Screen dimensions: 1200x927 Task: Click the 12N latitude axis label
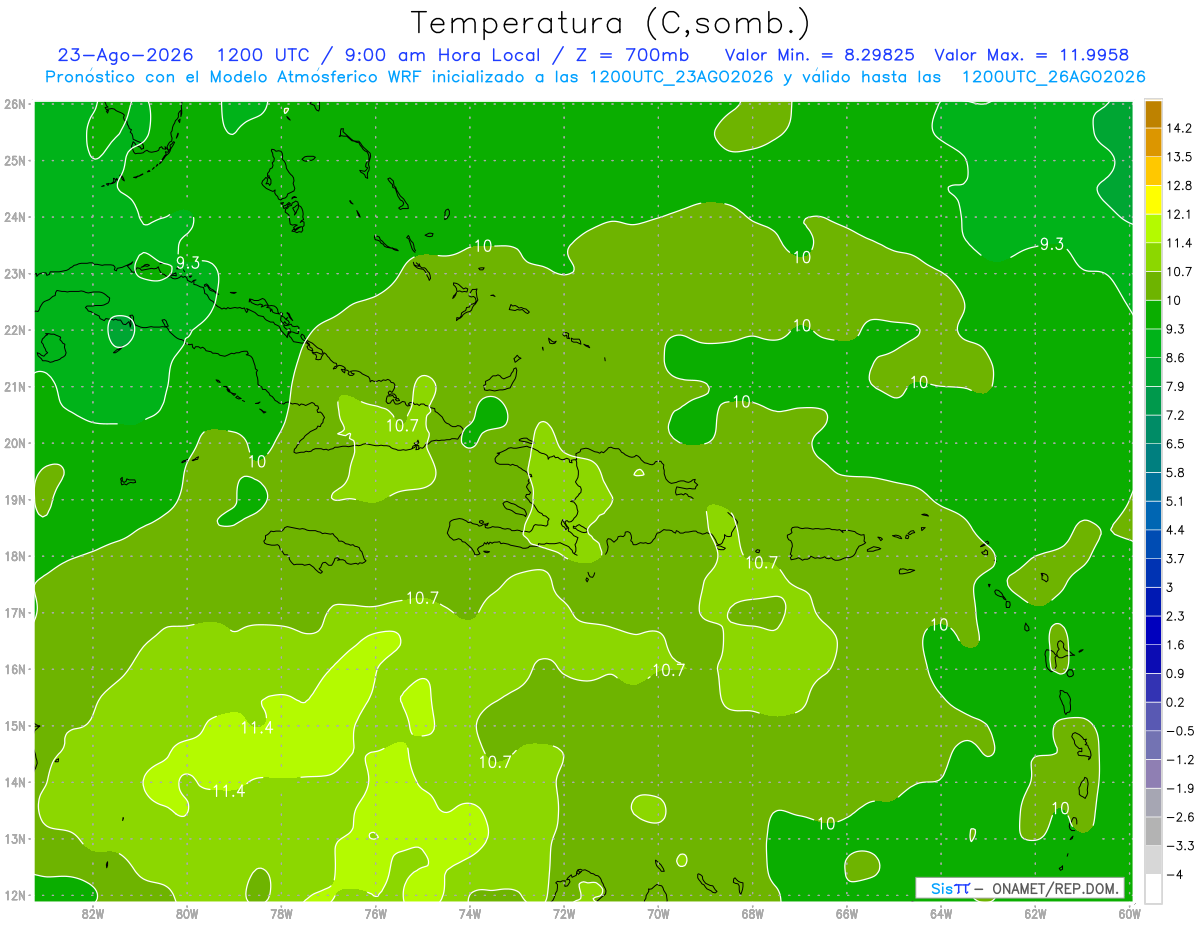click(x=15, y=895)
